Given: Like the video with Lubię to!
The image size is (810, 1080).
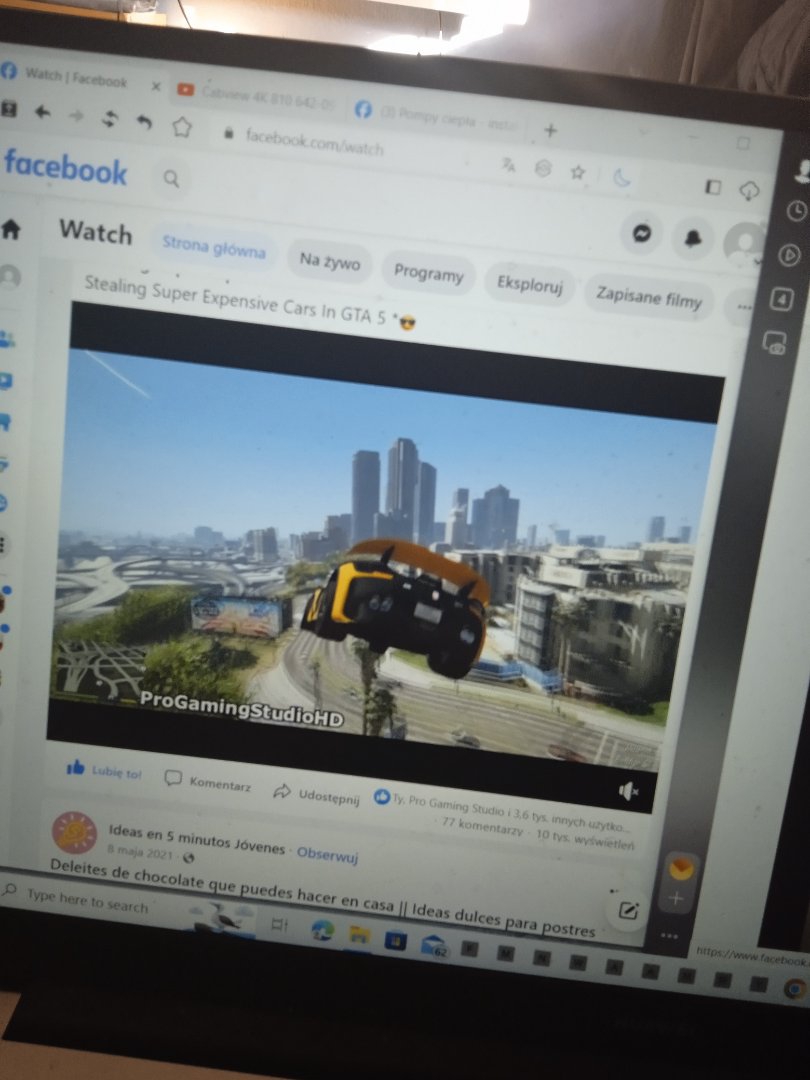Looking at the screenshot, I should point(104,771).
